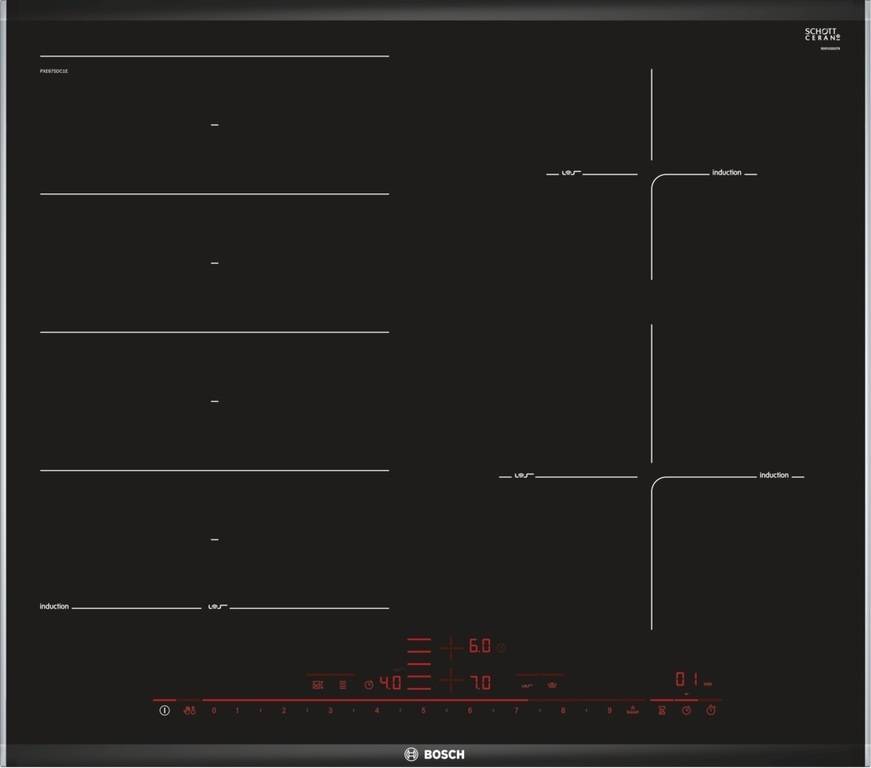
Task: Tap the timer display showing 01
Action: click(x=687, y=679)
